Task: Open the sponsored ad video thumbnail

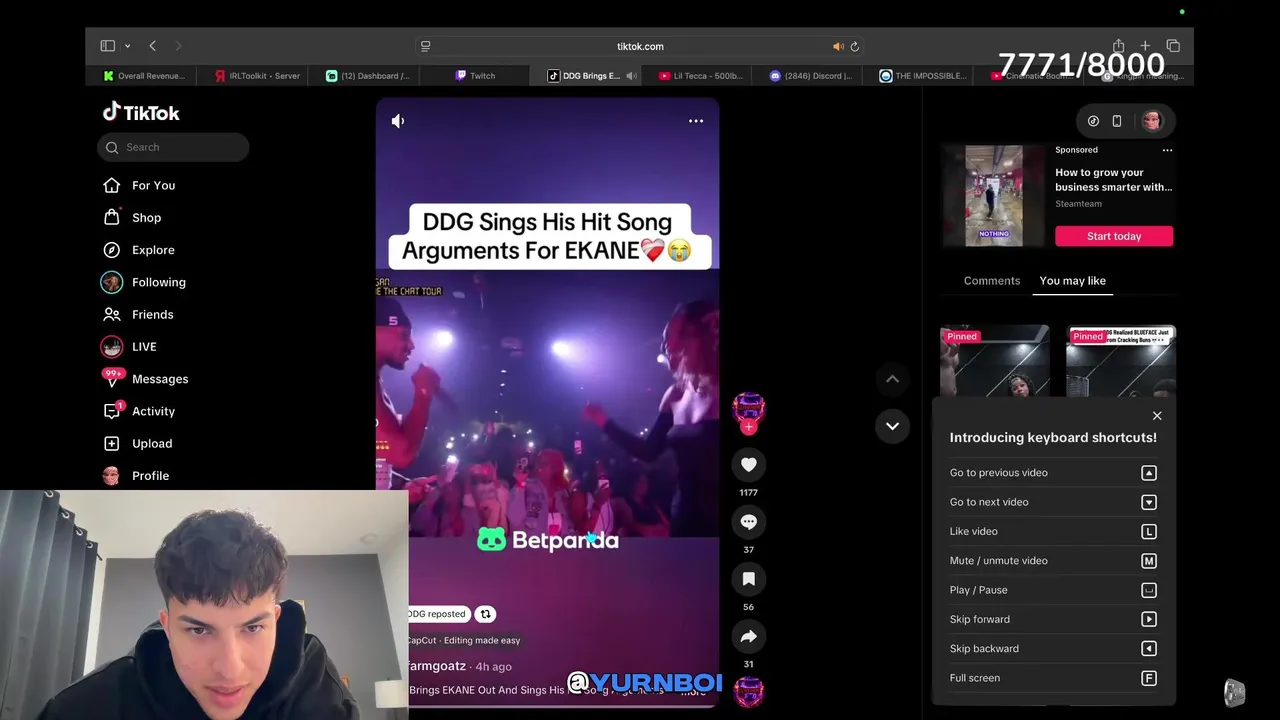Action: click(x=994, y=196)
